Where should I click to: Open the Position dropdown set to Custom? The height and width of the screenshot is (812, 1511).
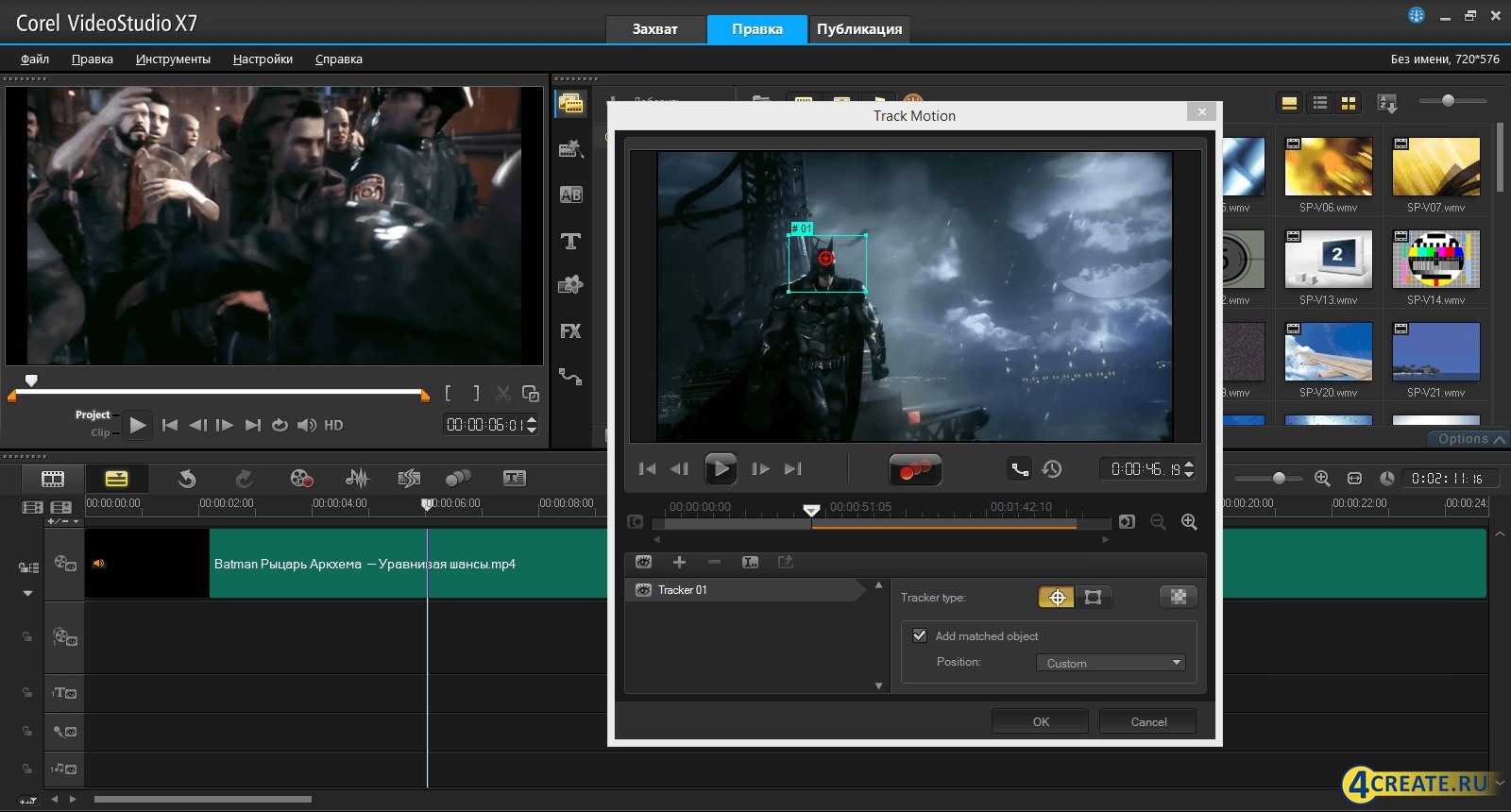coord(1111,663)
